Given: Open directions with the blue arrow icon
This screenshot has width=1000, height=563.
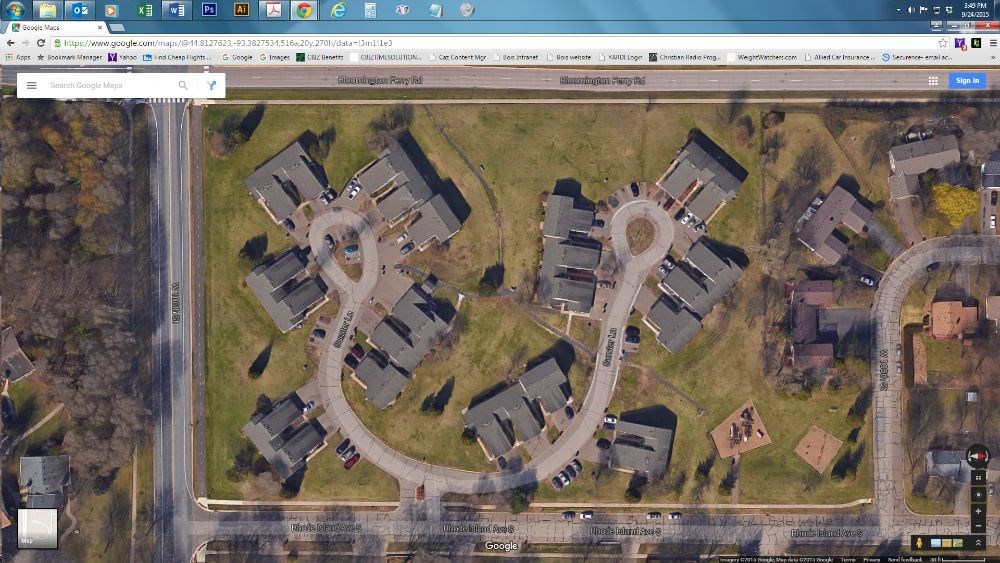Looking at the screenshot, I should click(211, 85).
